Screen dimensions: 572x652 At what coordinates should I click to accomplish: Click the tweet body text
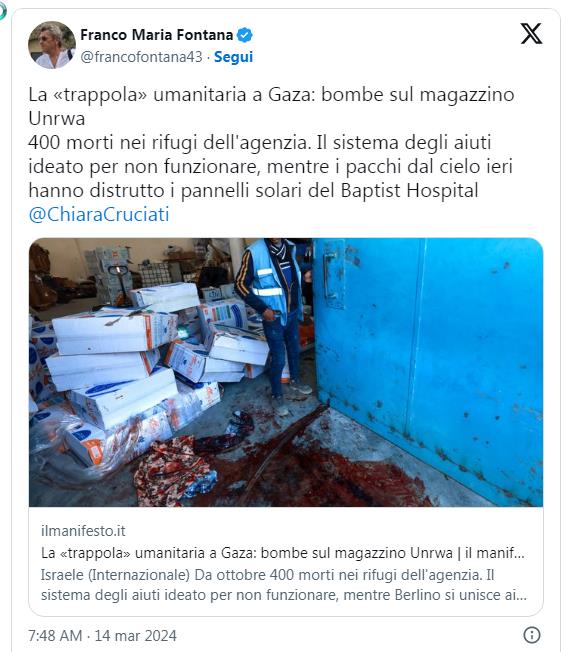(271, 154)
